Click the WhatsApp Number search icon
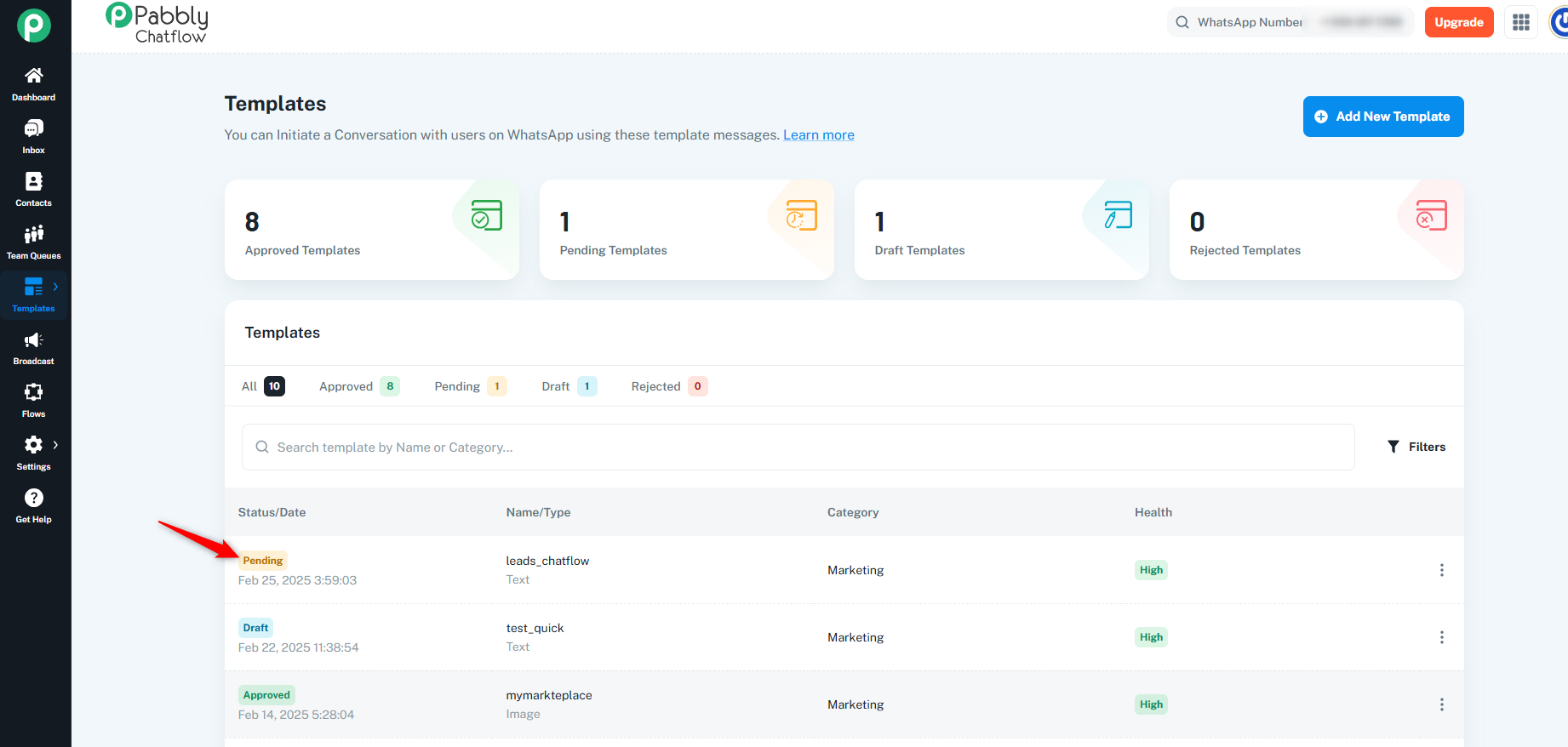The width and height of the screenshot is (1568, 747). [x=1182, y=22]
